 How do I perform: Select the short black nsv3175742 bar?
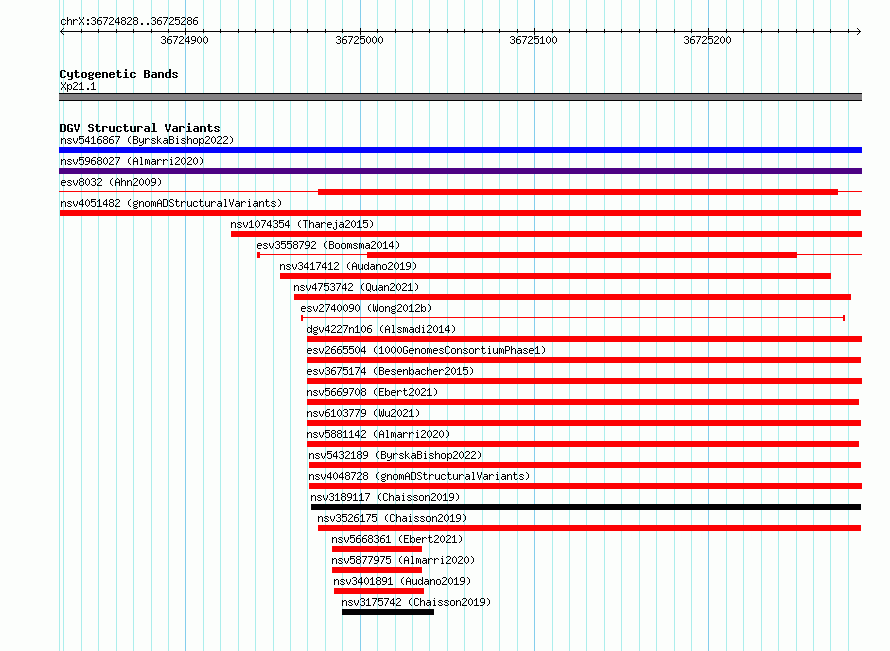[388, 612]
